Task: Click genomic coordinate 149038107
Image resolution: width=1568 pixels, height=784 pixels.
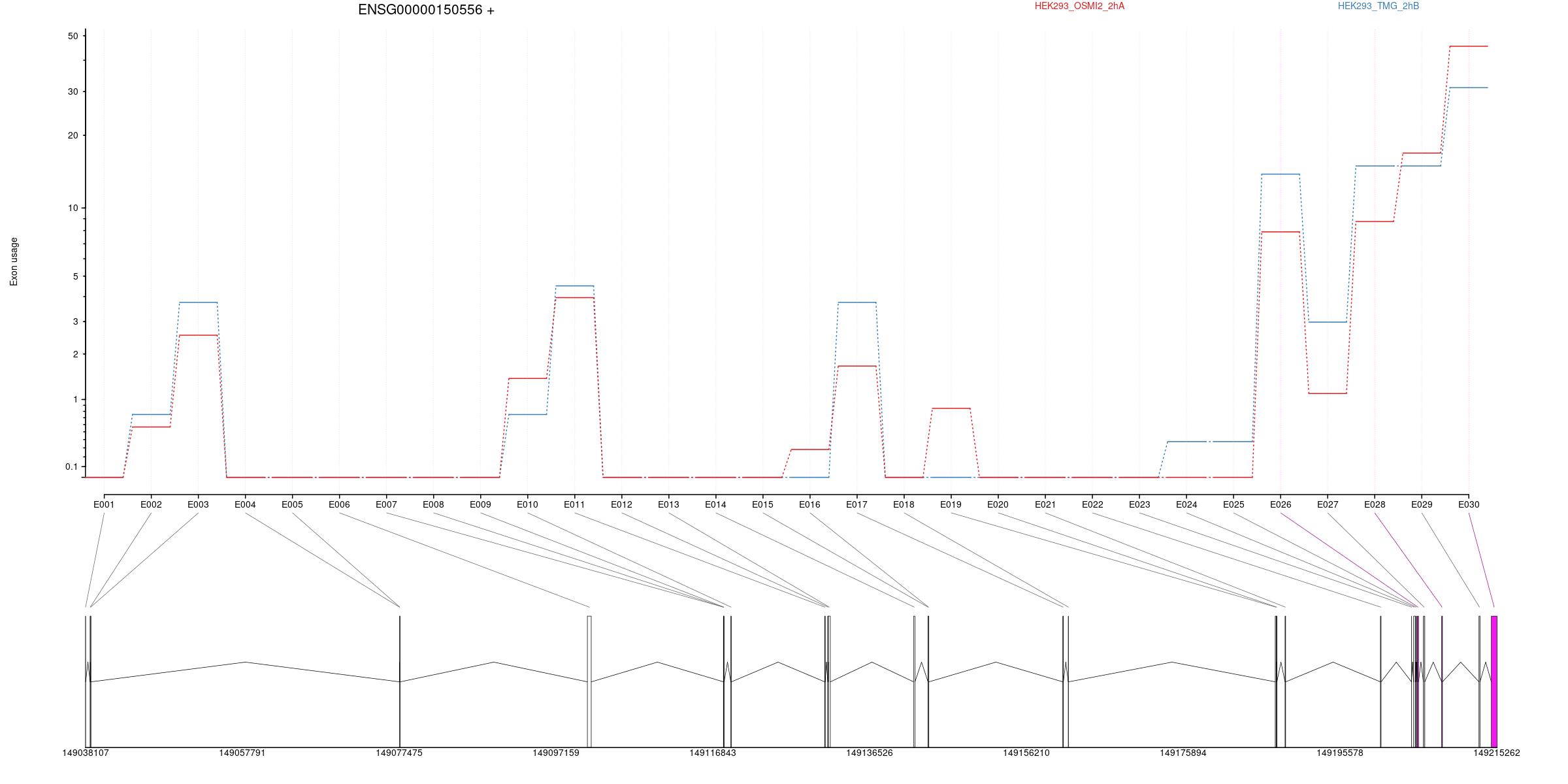Action: pos(86,753)
